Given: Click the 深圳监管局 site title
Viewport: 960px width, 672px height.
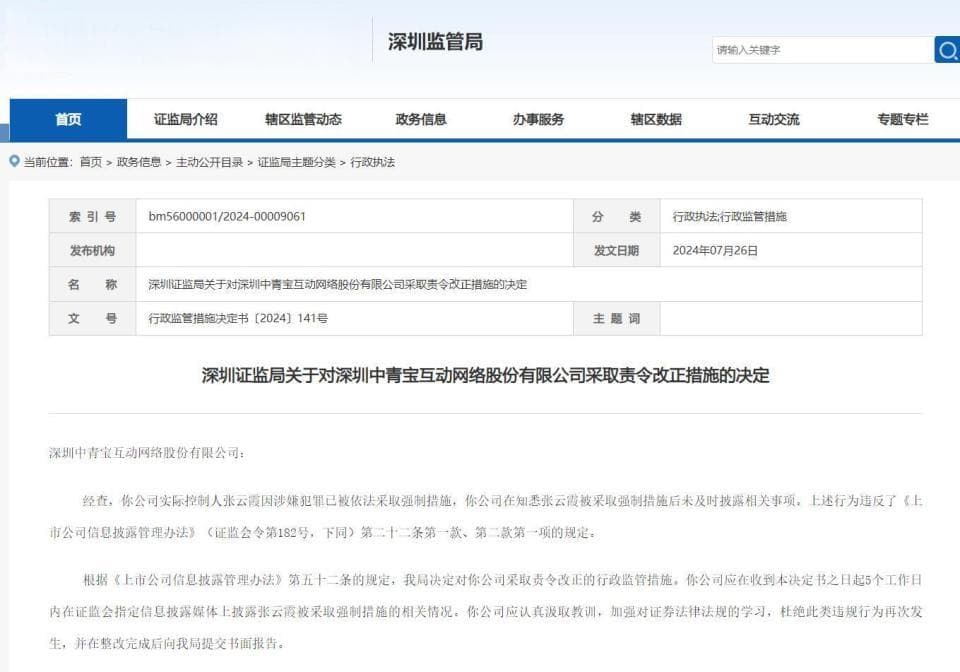Looking at the screenshot, I should (435, 42).
